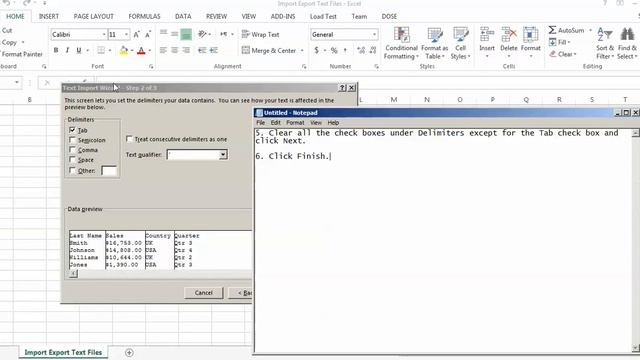Click the Borders icon in Font group
The image size is (640, 360).
pyautogui.click(x=101, y=50)
